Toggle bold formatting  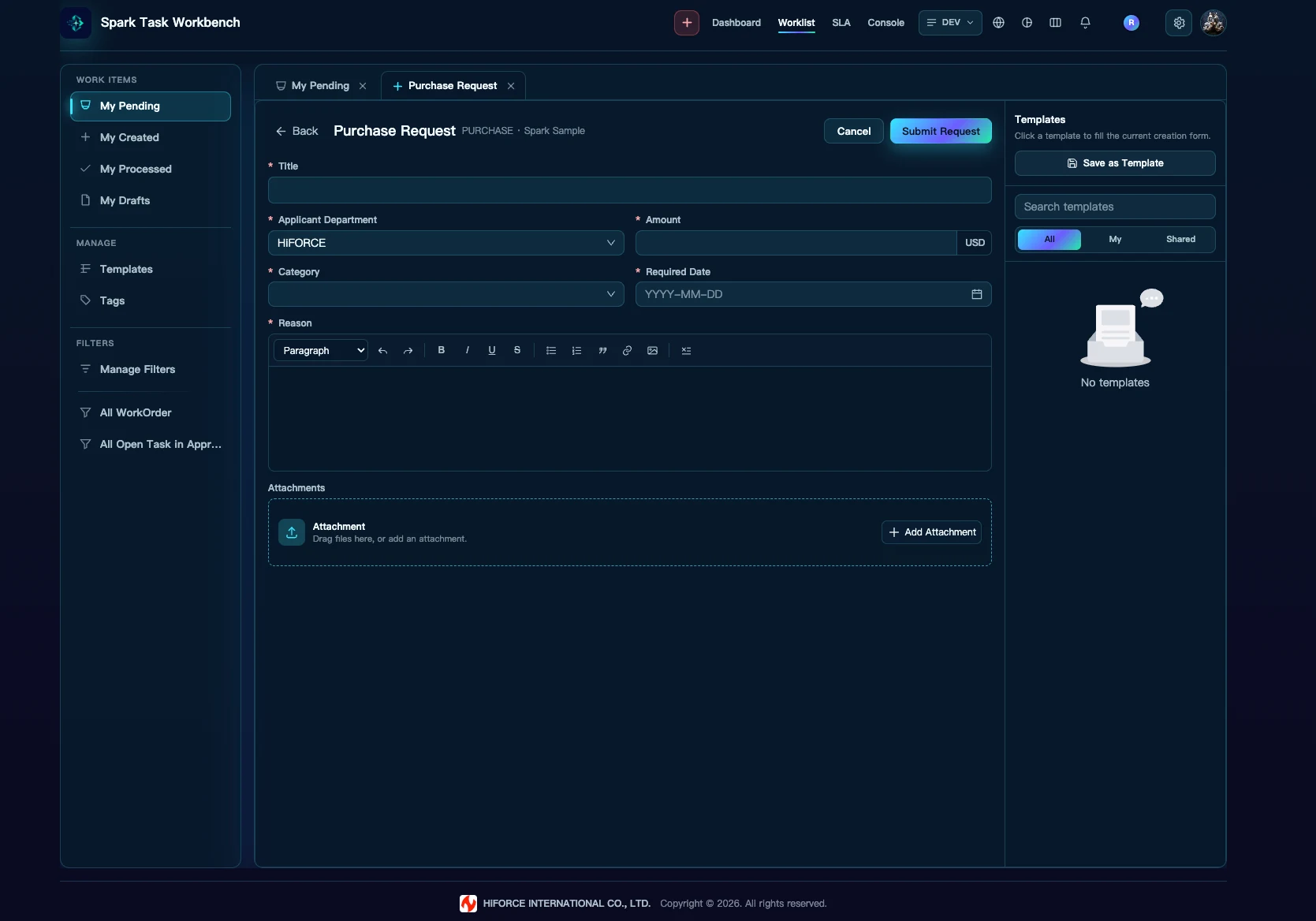coord(442,351)
